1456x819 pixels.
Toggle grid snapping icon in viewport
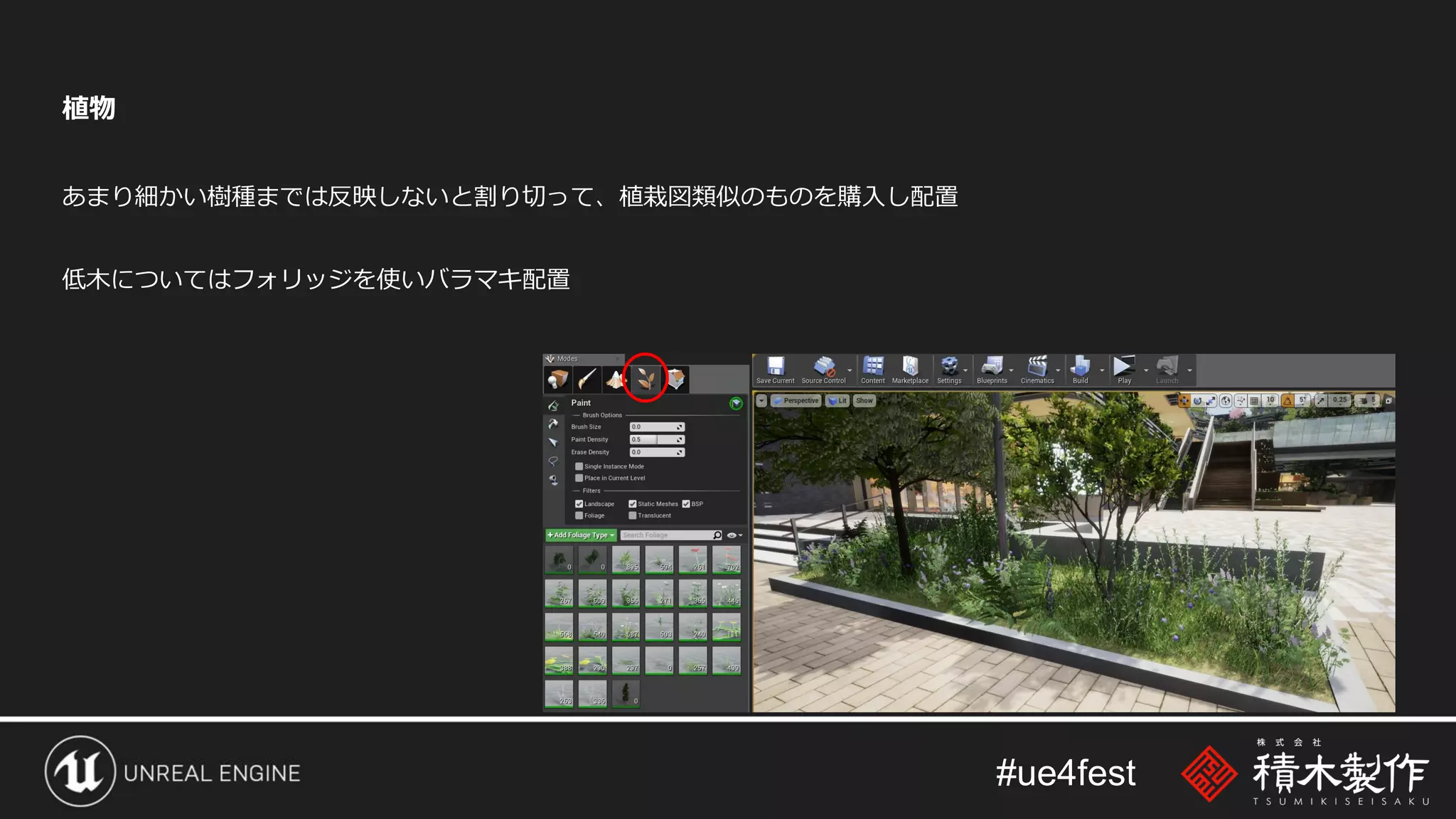(1254, 401)
